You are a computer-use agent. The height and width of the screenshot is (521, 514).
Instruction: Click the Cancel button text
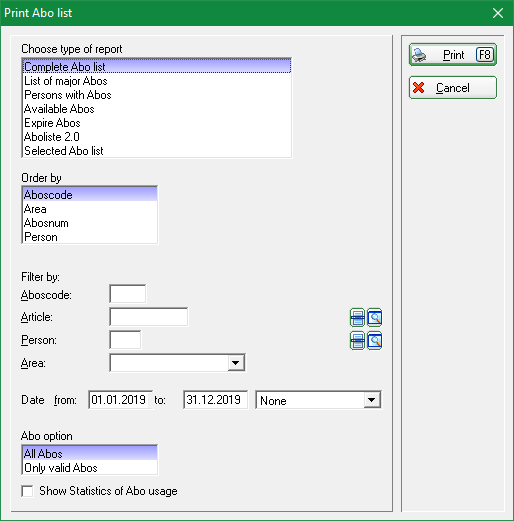[x=453, y=88]
